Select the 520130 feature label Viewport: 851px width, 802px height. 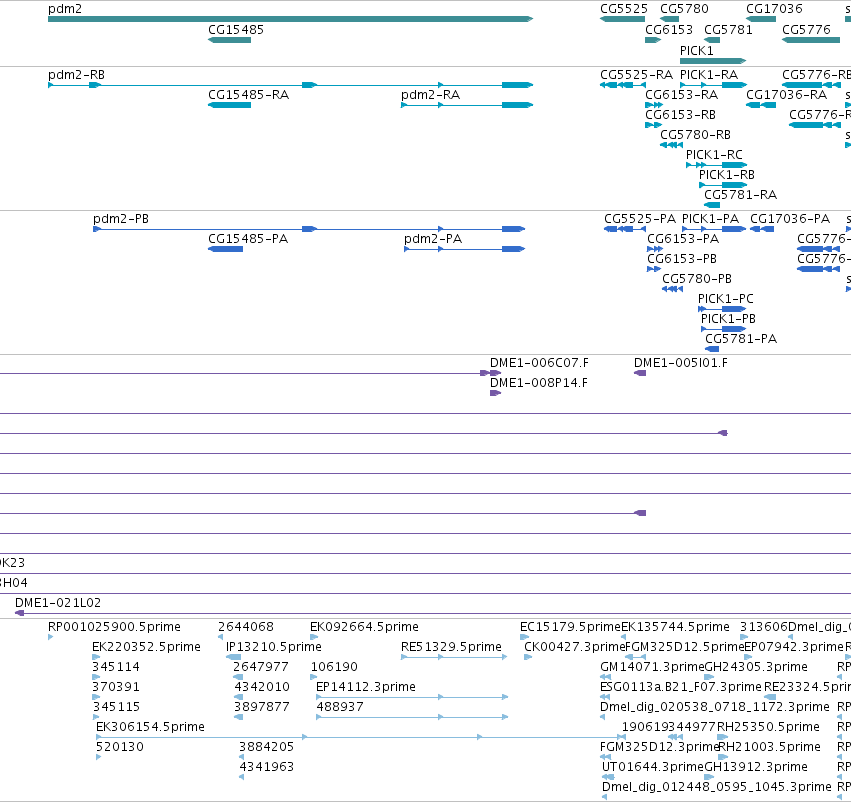pyautogui.click(x=119, y=747)
